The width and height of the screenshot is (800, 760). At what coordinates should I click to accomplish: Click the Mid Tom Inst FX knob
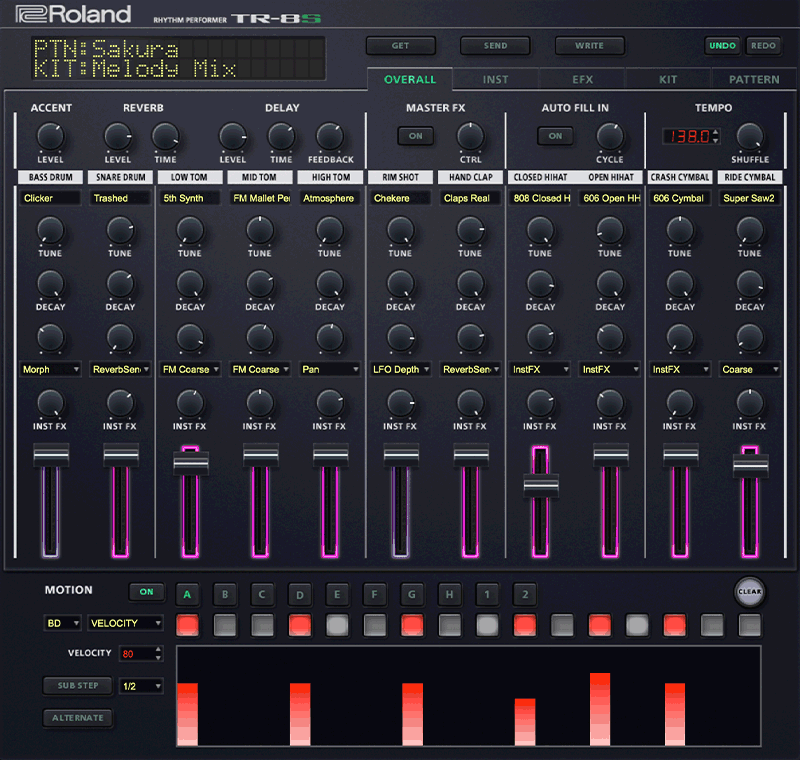point(260,403)
